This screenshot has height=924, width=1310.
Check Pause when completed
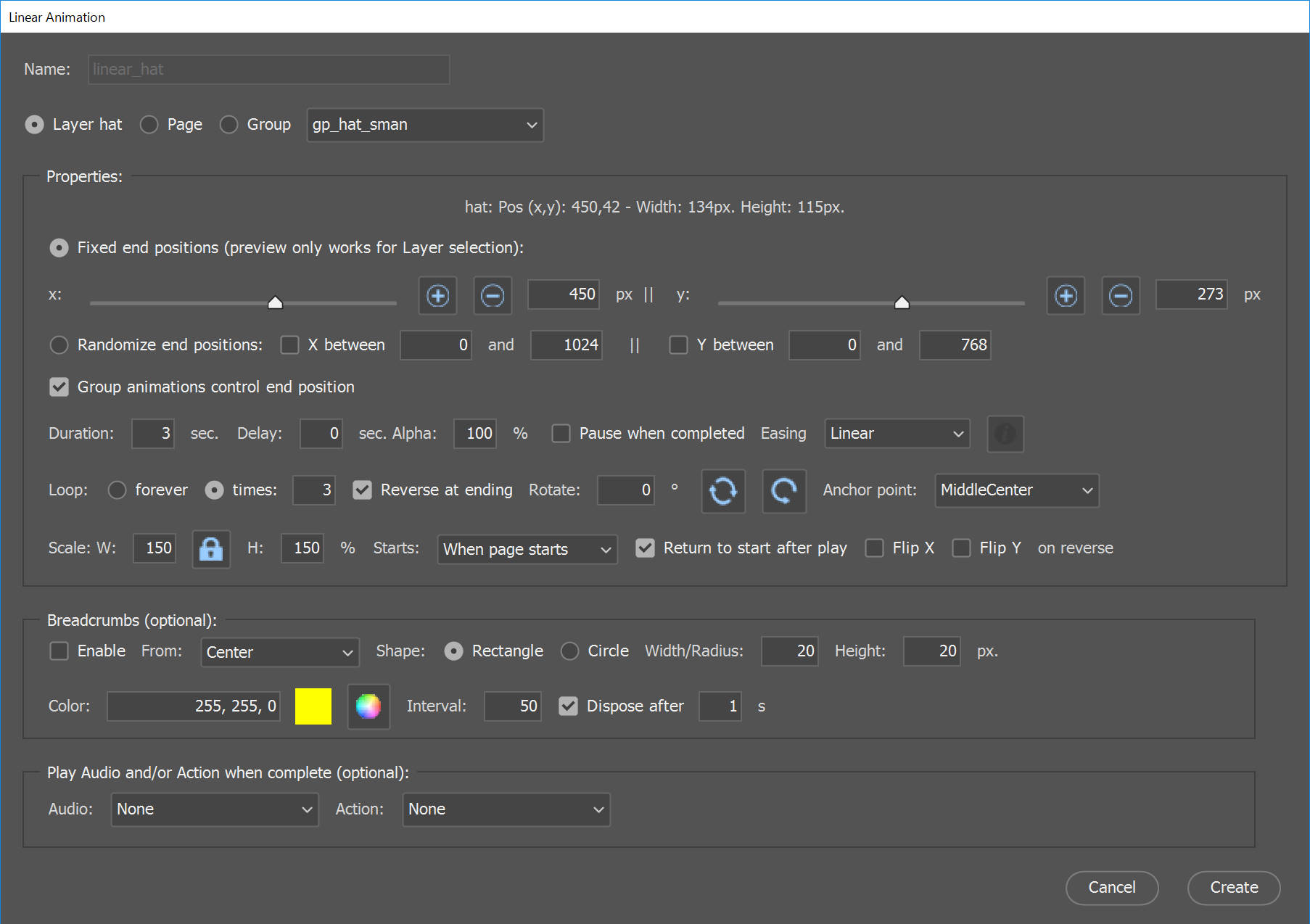pos(561,433)
